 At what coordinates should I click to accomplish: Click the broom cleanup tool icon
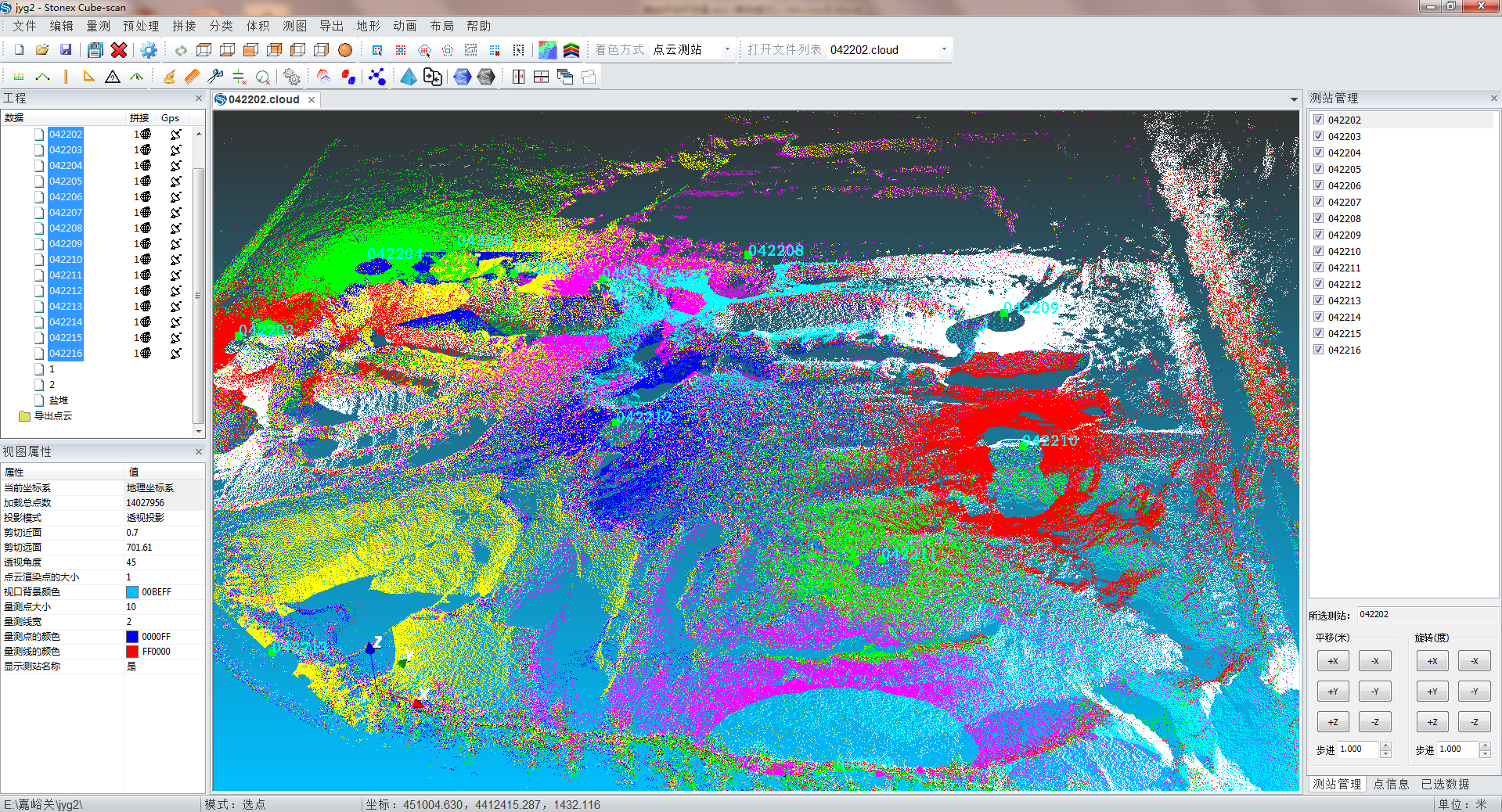(169, 77)
